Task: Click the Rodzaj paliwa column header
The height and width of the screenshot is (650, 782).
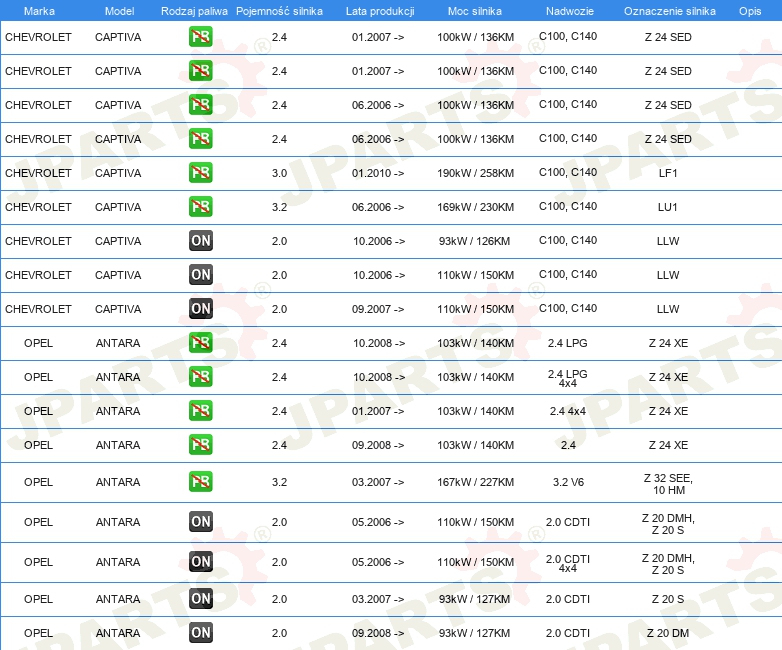Action: (x=194, y=11)
